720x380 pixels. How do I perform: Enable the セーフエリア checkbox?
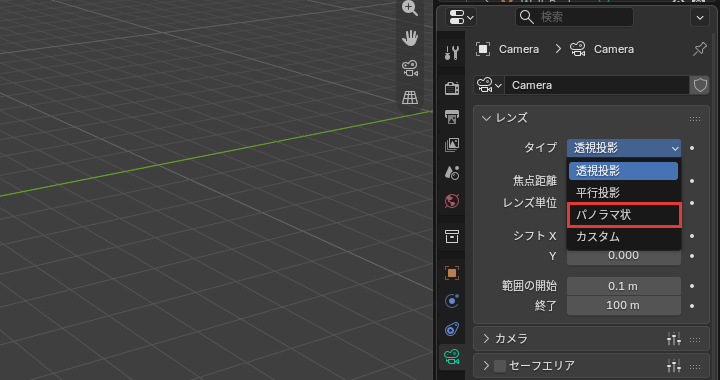pos(500,366)
